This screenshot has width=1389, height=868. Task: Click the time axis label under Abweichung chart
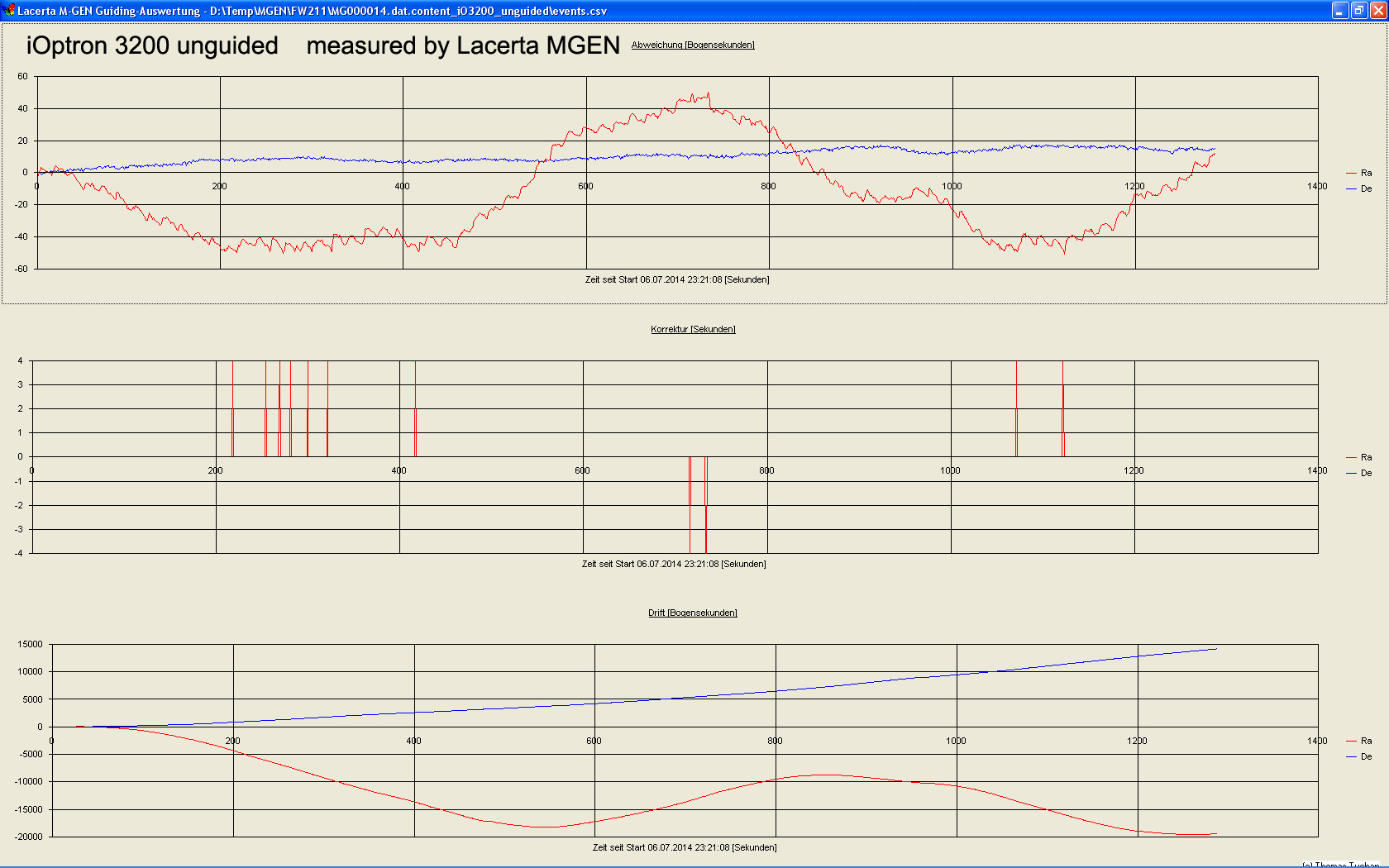click(677, 280)
